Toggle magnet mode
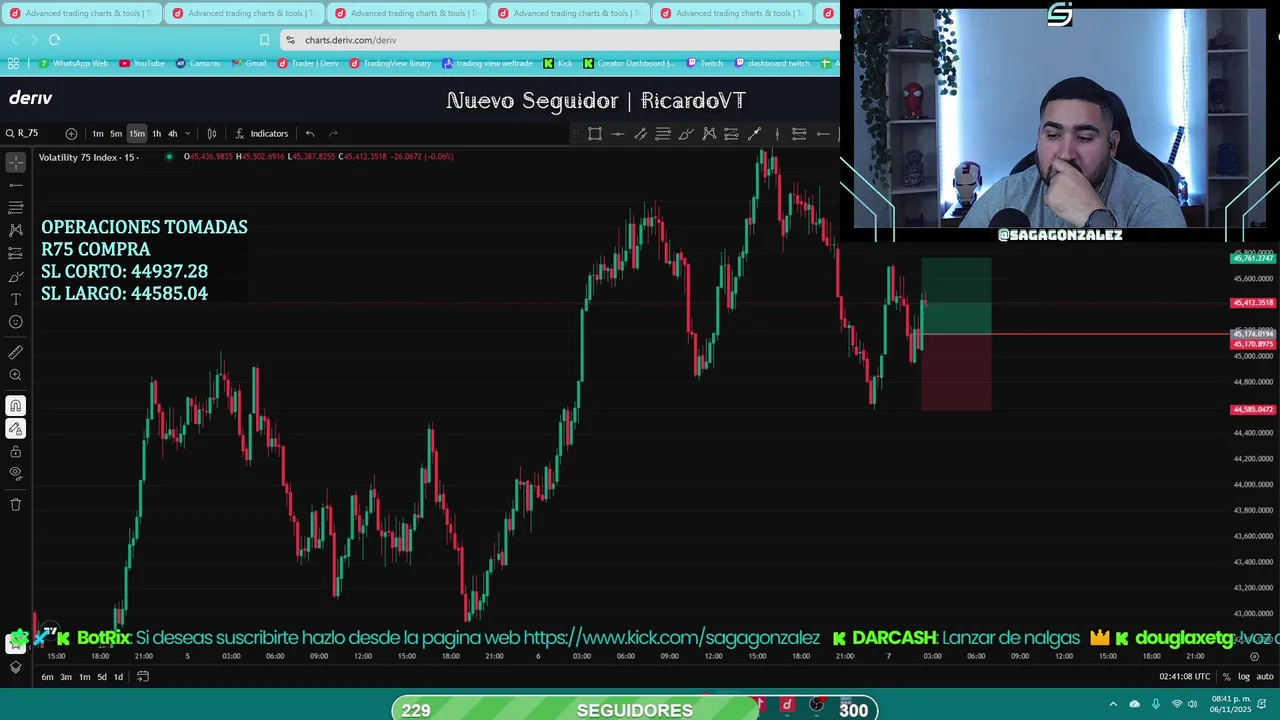1280x720 pixels. point(15,406)
